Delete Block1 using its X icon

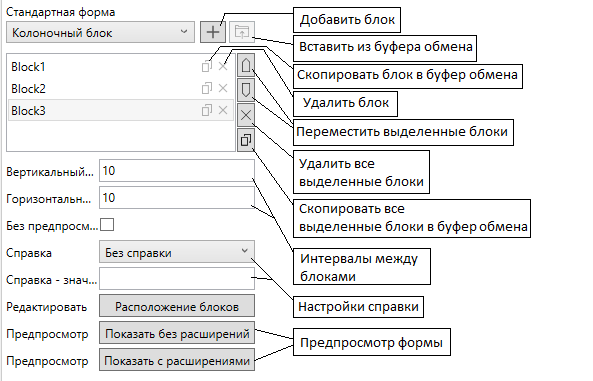(223, 67)
